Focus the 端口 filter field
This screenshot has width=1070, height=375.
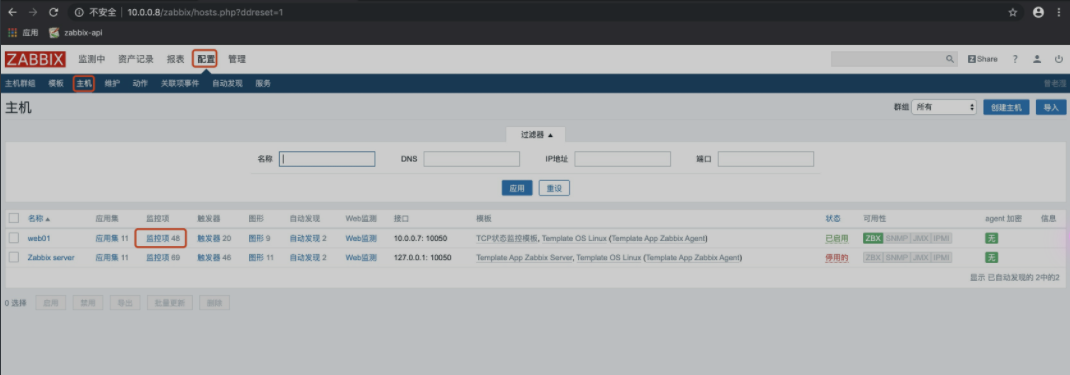(x=766, y=159)
